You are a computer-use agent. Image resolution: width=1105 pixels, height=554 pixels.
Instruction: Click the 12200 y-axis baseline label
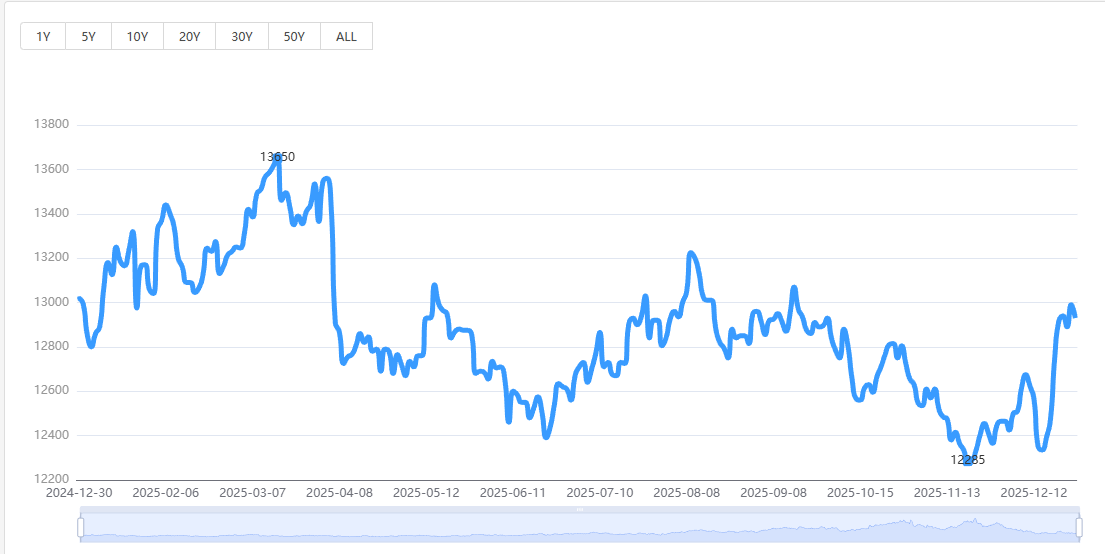pyautogui.click(x=51, y=479)
